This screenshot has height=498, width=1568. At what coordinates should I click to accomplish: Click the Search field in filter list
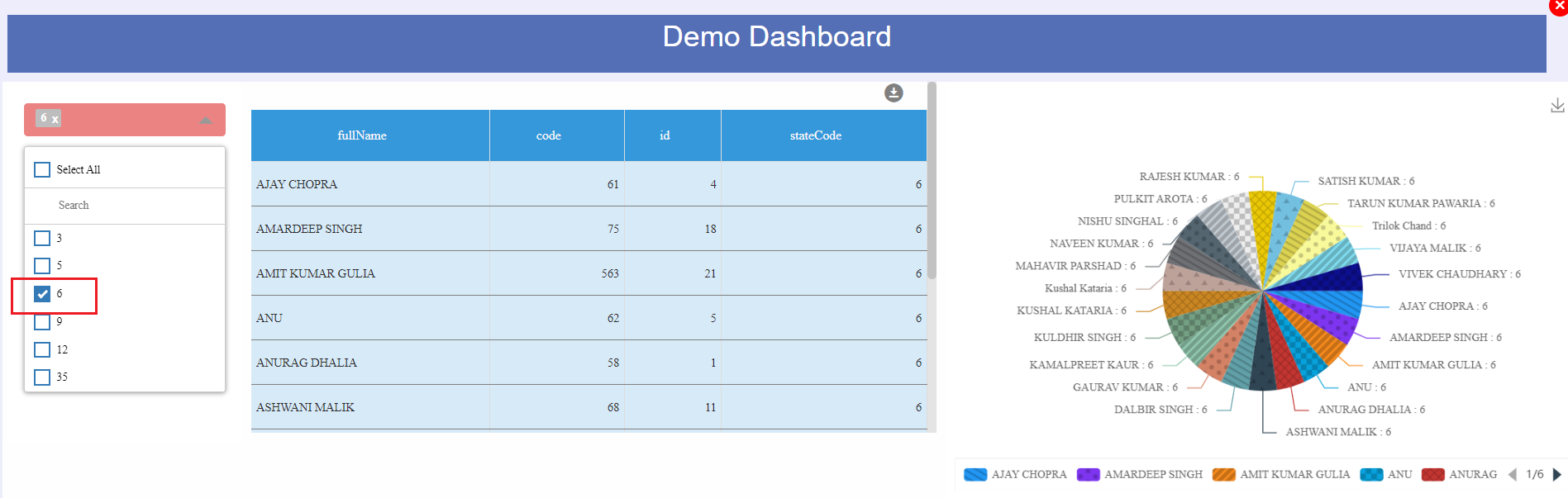[x=124, y=205]
